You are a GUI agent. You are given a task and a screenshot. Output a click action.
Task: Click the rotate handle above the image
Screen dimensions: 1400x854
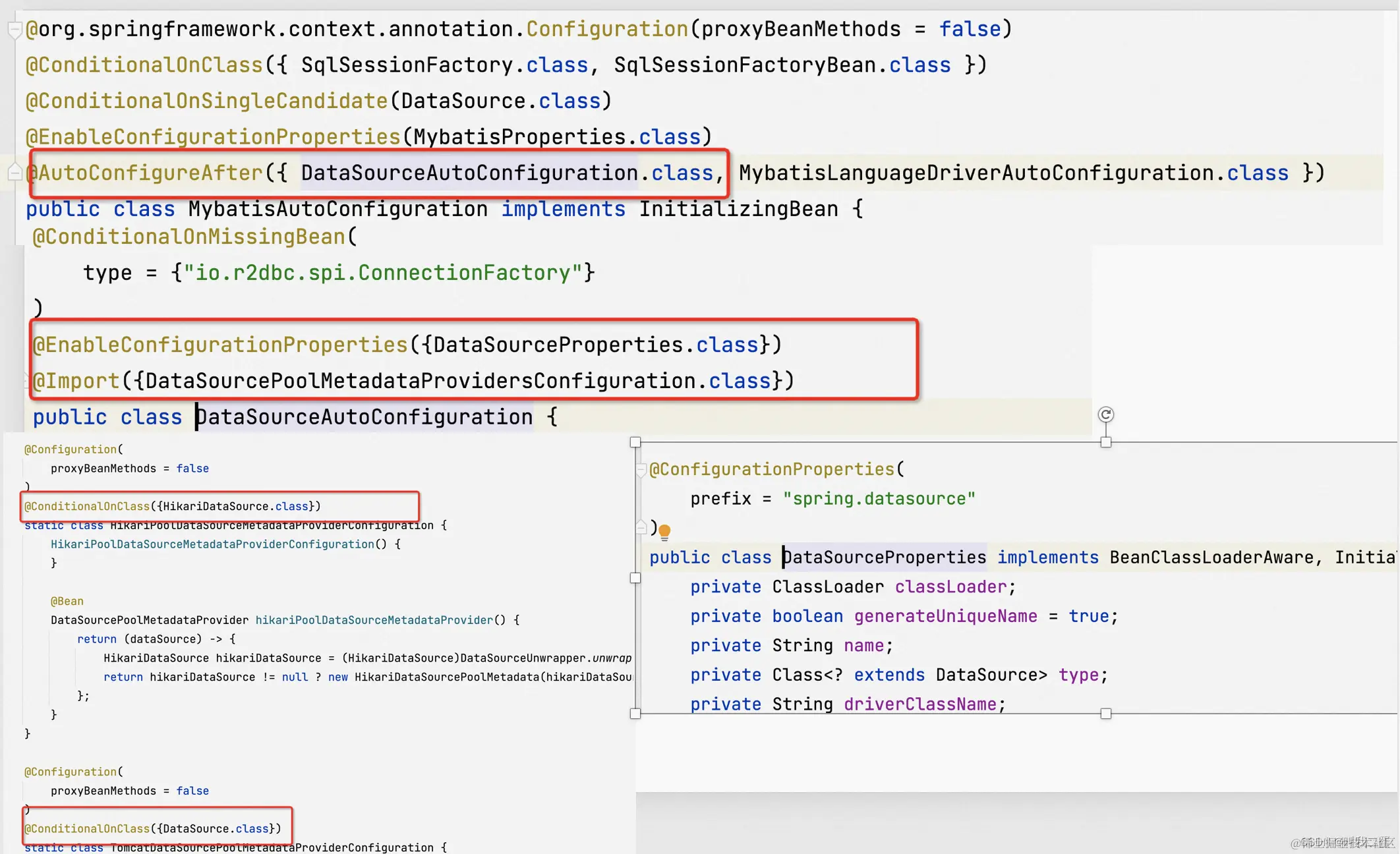(x=1105, y=414)
